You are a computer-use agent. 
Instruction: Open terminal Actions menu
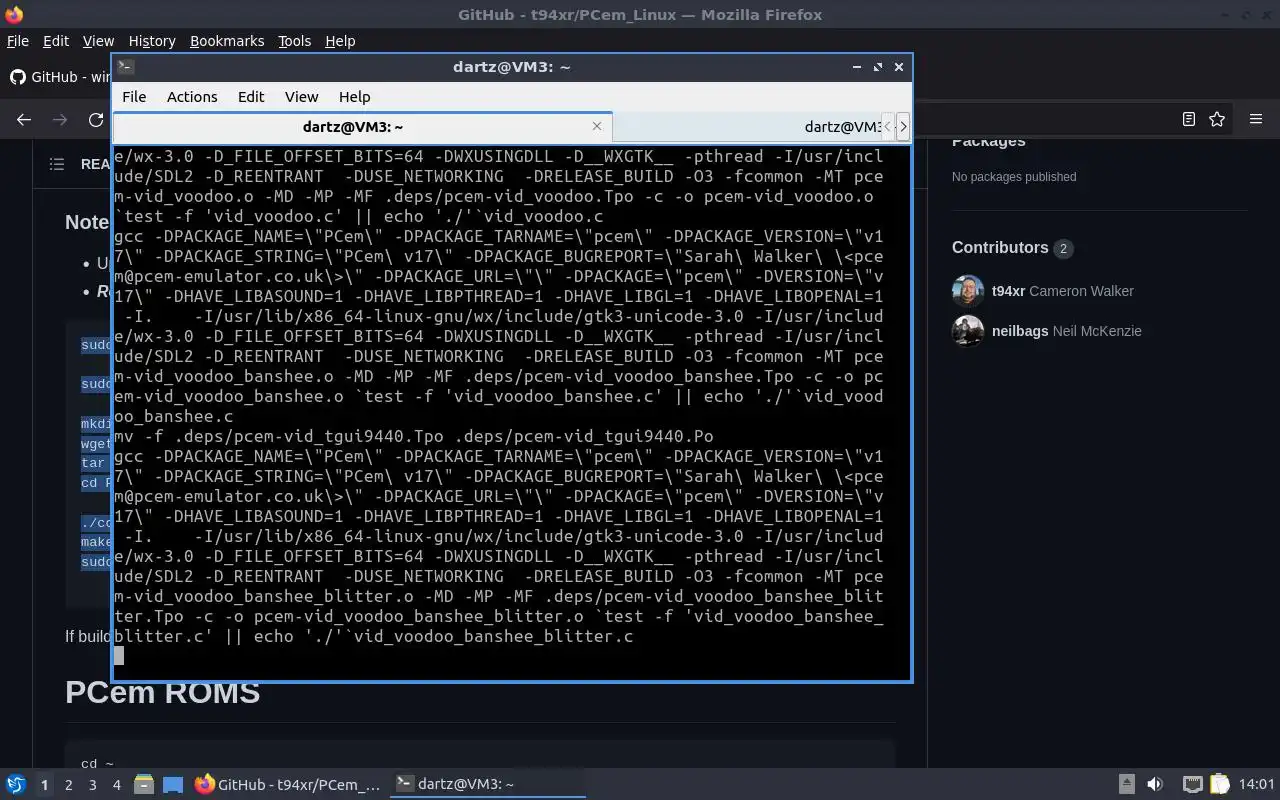(192, 97)
